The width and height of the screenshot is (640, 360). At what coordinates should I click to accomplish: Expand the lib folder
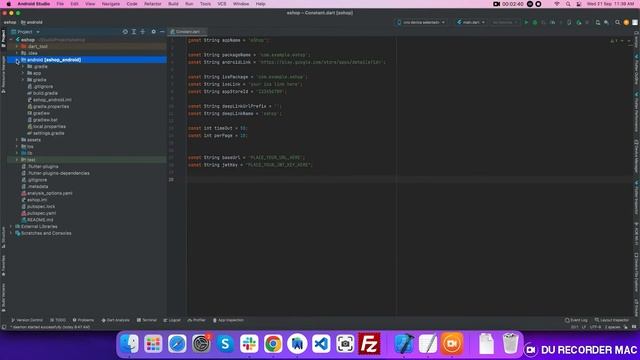(17, 153)
